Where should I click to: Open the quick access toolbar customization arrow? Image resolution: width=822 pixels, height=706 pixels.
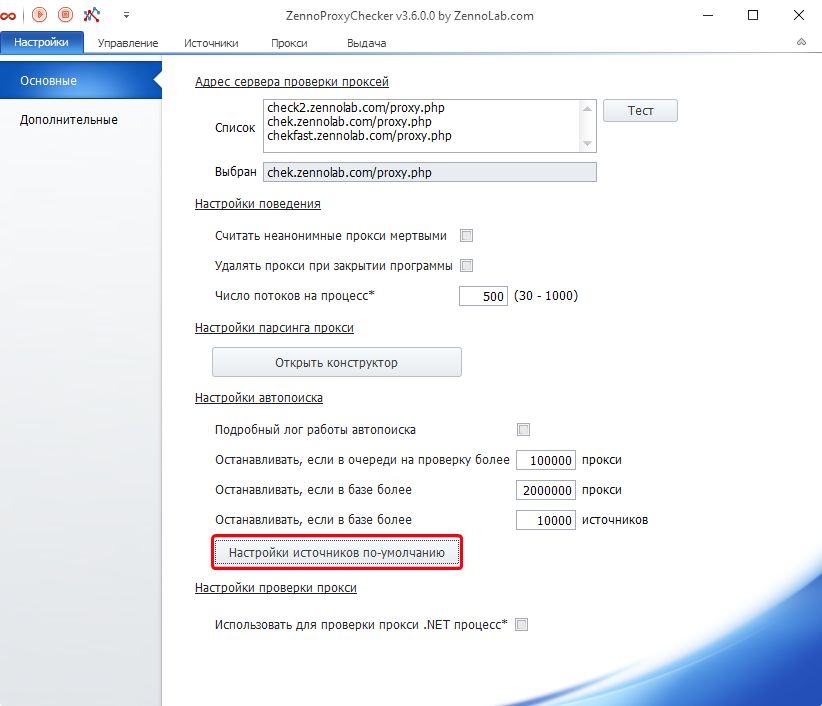pyautogui.click(x=126, y=15)
